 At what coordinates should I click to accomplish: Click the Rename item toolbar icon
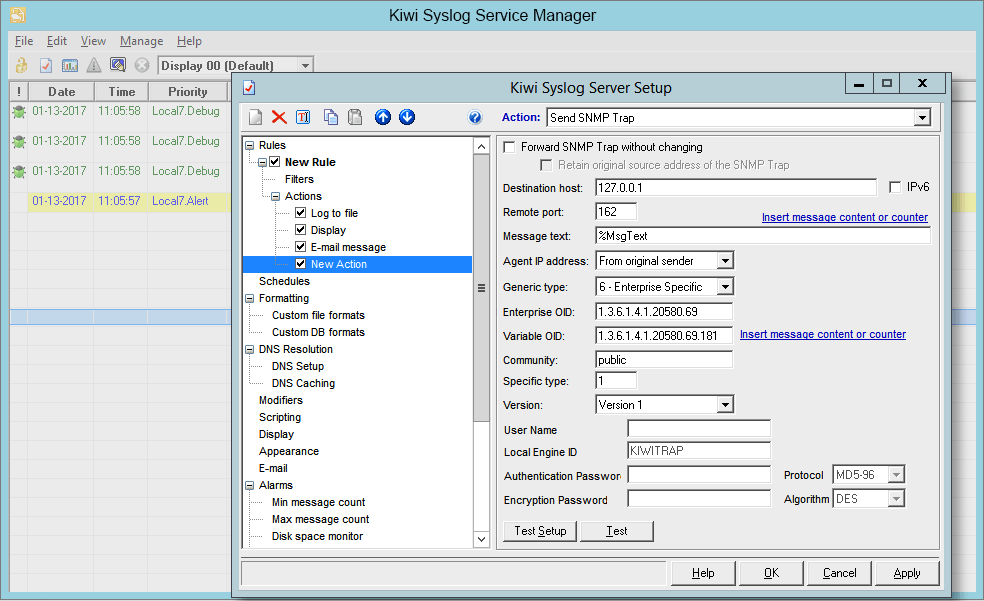click(x=303, y=118)
